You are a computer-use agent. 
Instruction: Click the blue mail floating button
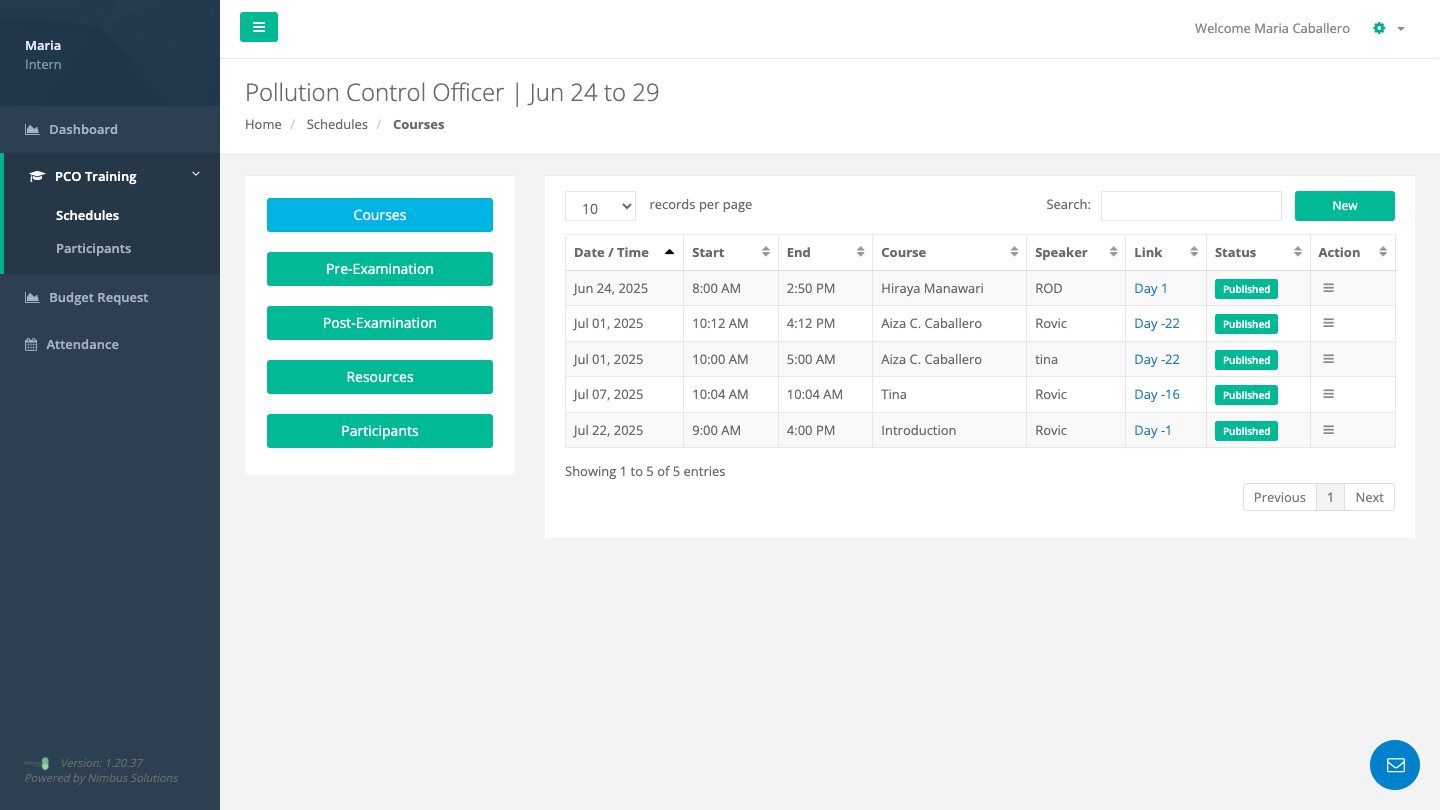point(1394,765)
